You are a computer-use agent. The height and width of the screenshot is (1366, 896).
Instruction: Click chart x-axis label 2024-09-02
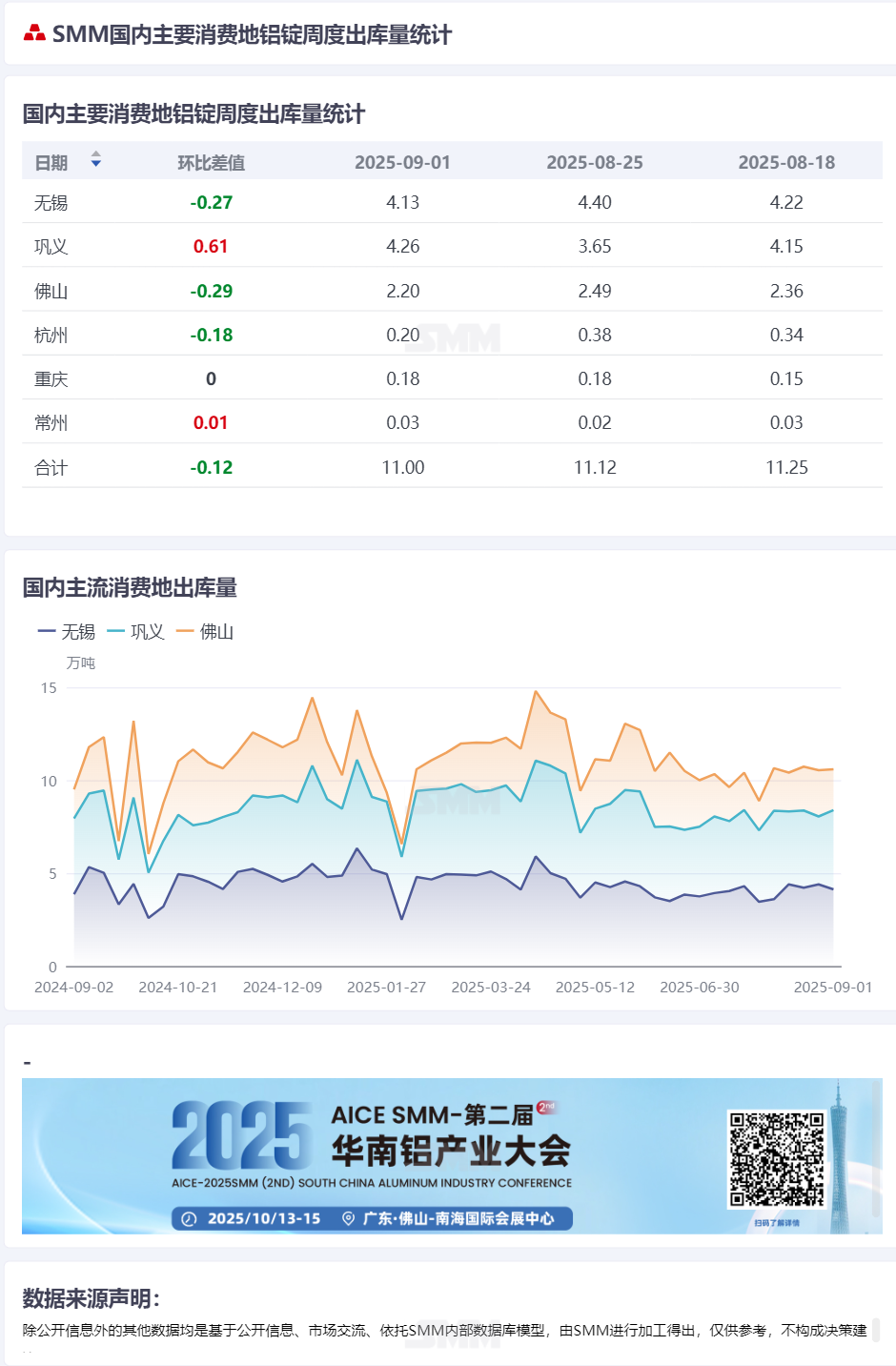74,987
